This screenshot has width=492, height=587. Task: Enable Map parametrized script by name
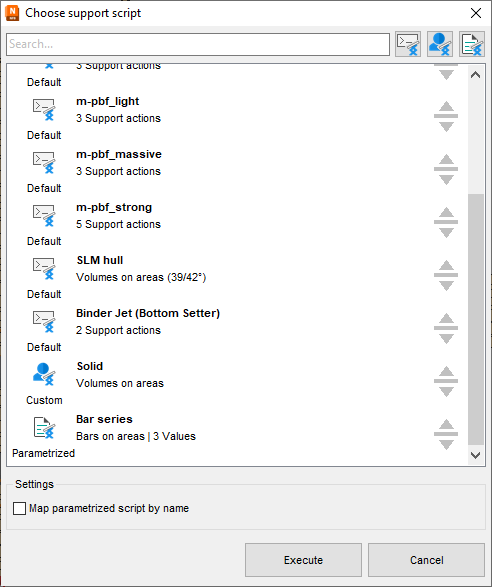click(x=19, y=508)
